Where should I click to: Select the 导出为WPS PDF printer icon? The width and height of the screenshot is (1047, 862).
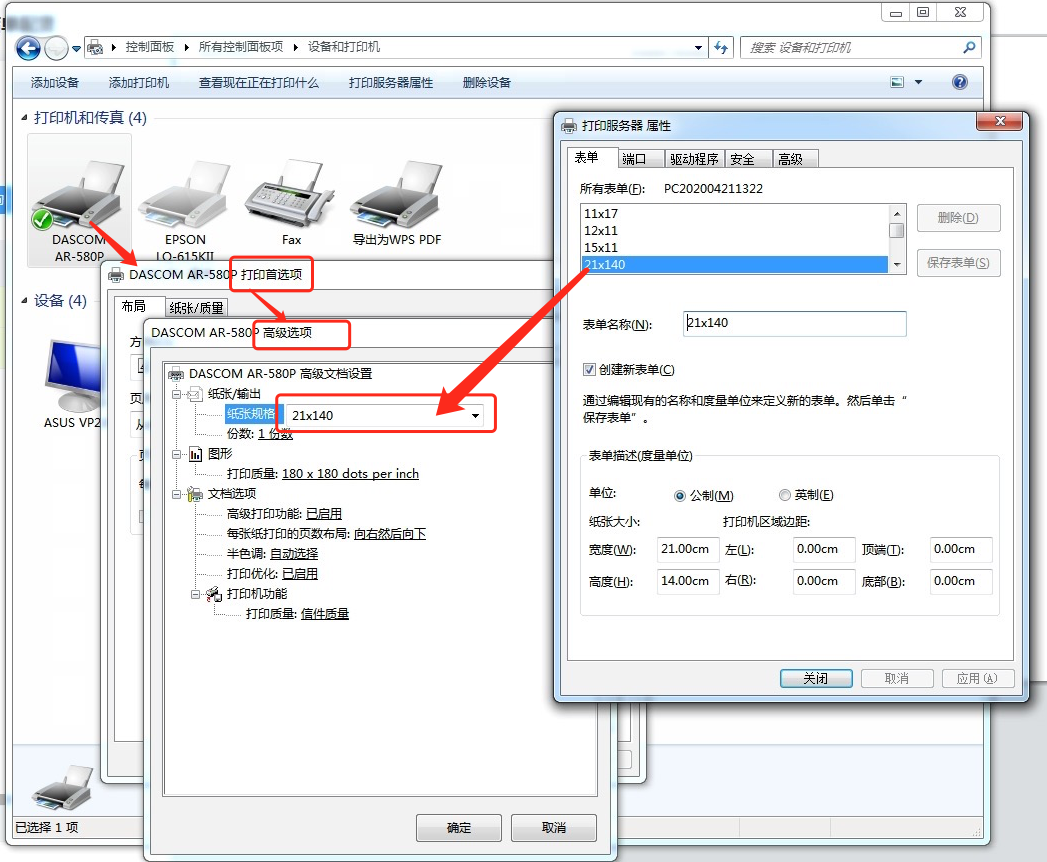[397, 195]
